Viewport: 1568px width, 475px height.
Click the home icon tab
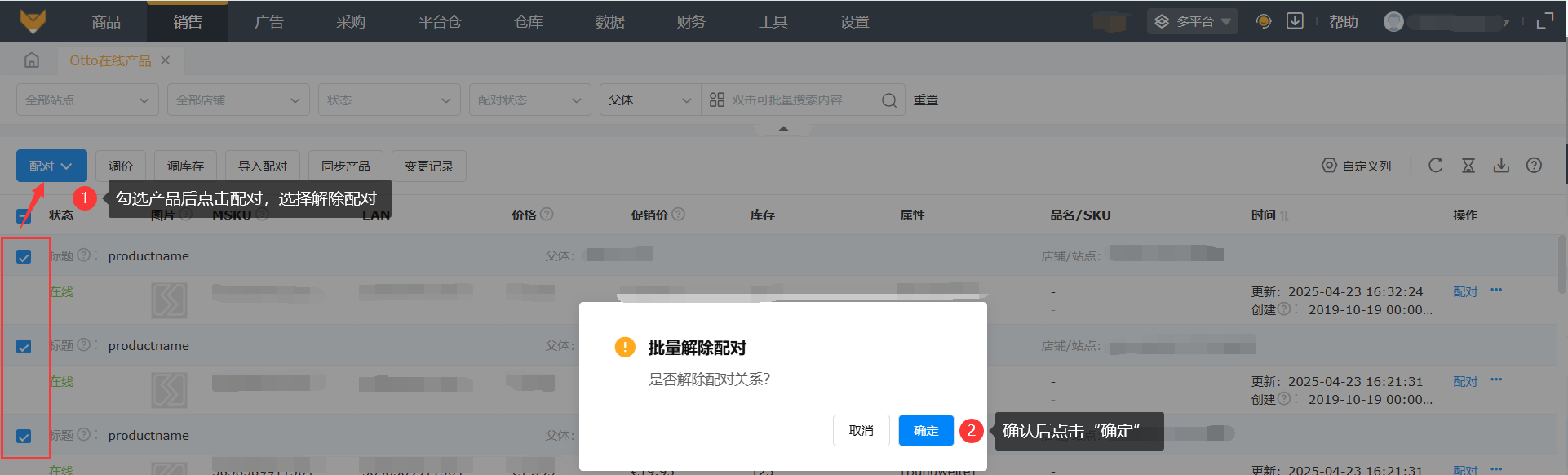(32, 60)
